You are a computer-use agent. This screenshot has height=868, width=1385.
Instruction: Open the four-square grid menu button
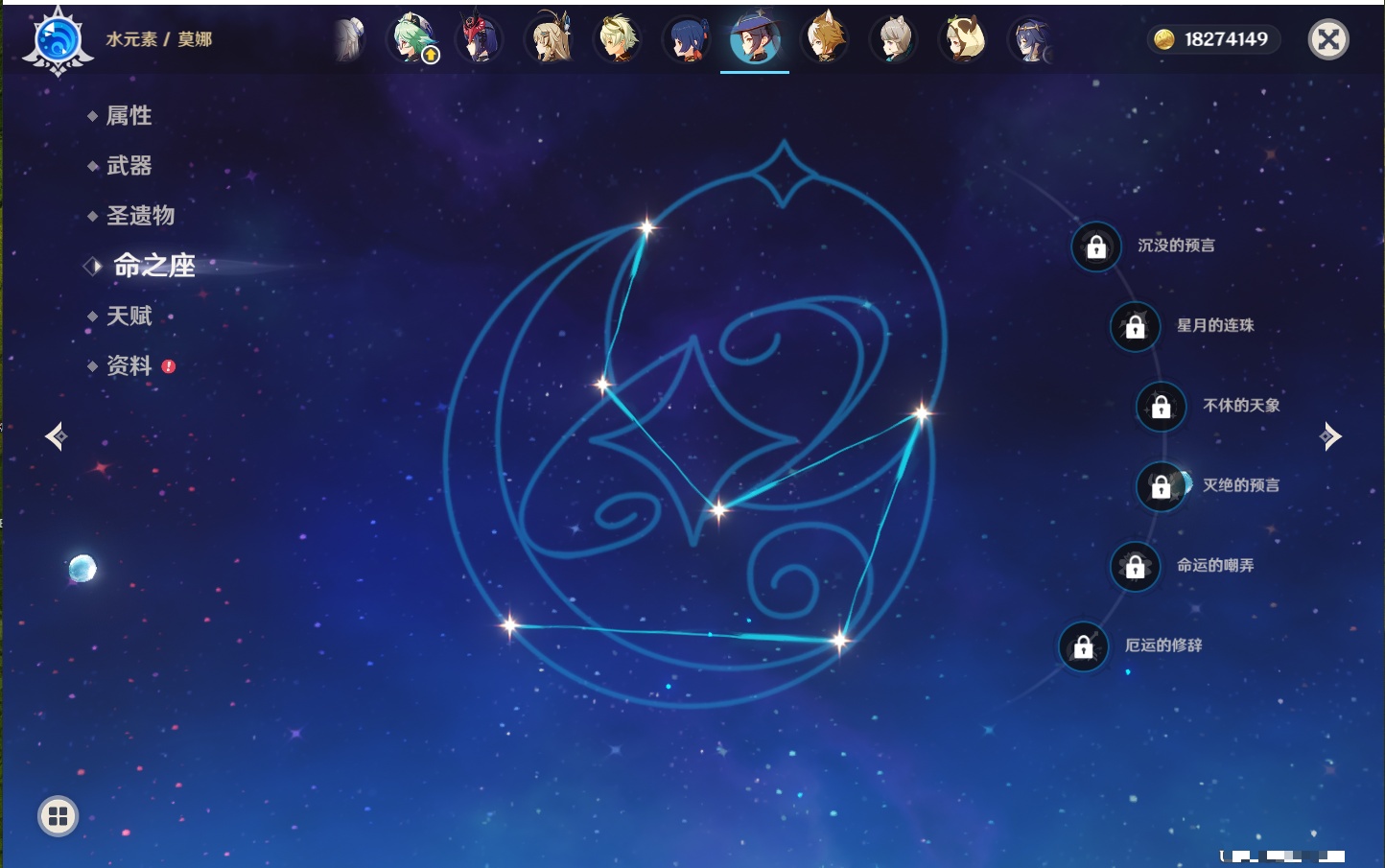point(58,816)
